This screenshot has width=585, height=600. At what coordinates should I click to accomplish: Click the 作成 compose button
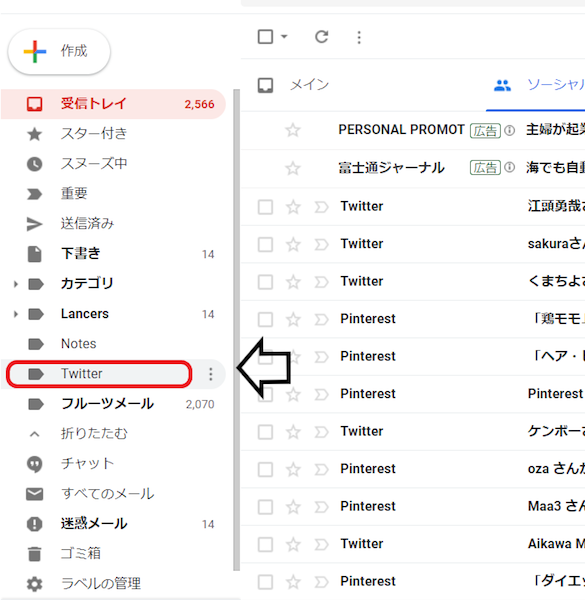coord(59,51)
